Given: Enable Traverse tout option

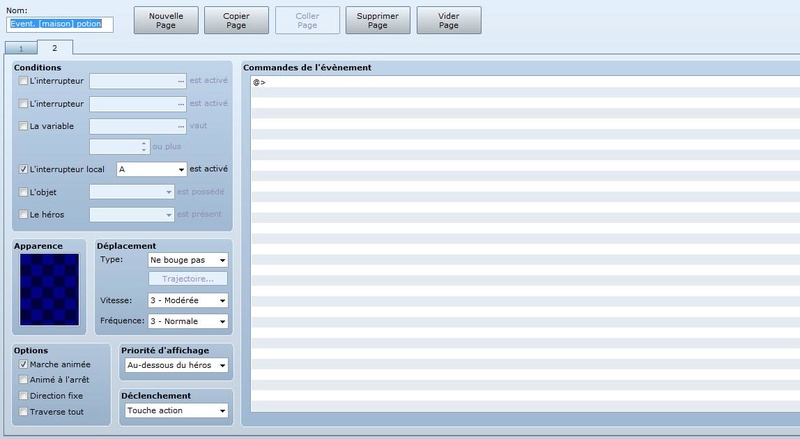Looking at the screenshot, I should [23, 411].
